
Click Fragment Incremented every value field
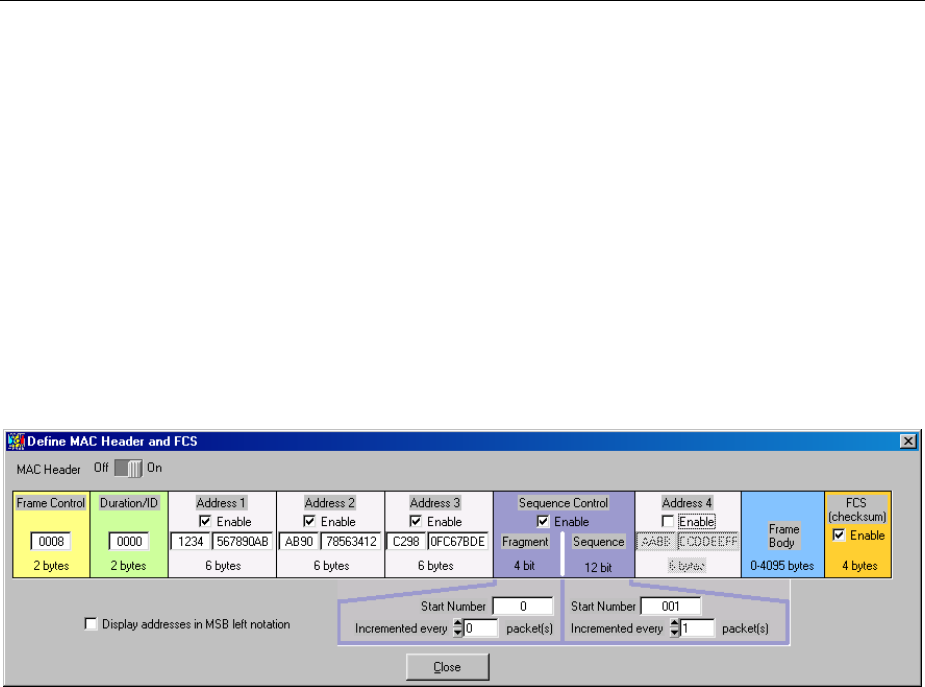click(481, 629)
